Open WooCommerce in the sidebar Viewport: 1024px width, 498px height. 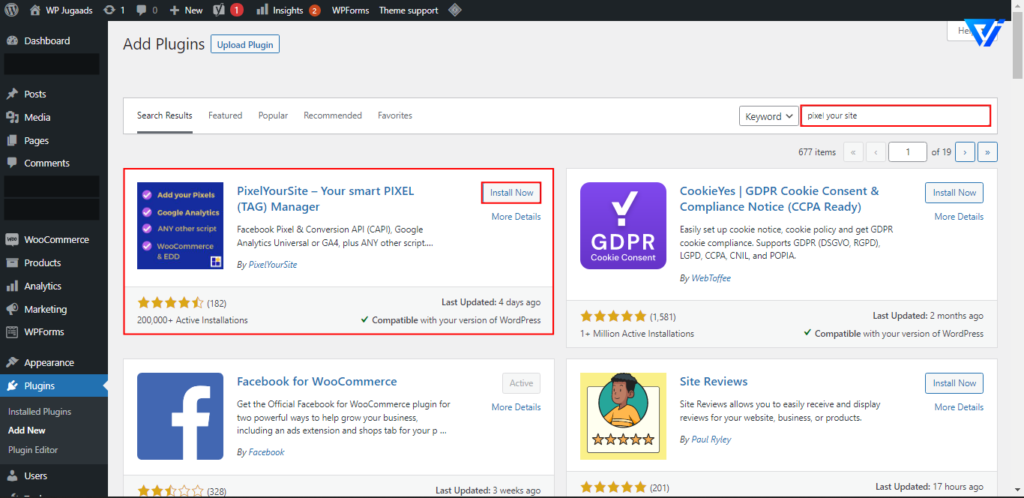click(54, 240)
